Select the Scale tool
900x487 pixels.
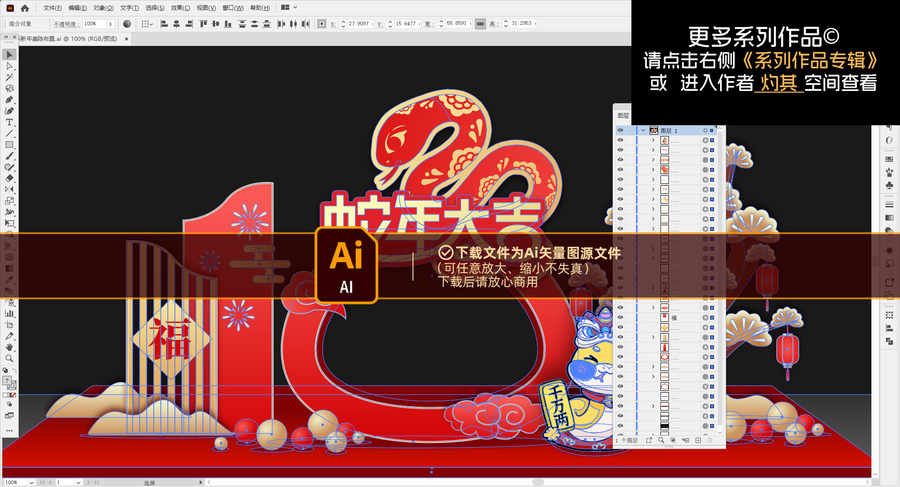tap(9, 201)
